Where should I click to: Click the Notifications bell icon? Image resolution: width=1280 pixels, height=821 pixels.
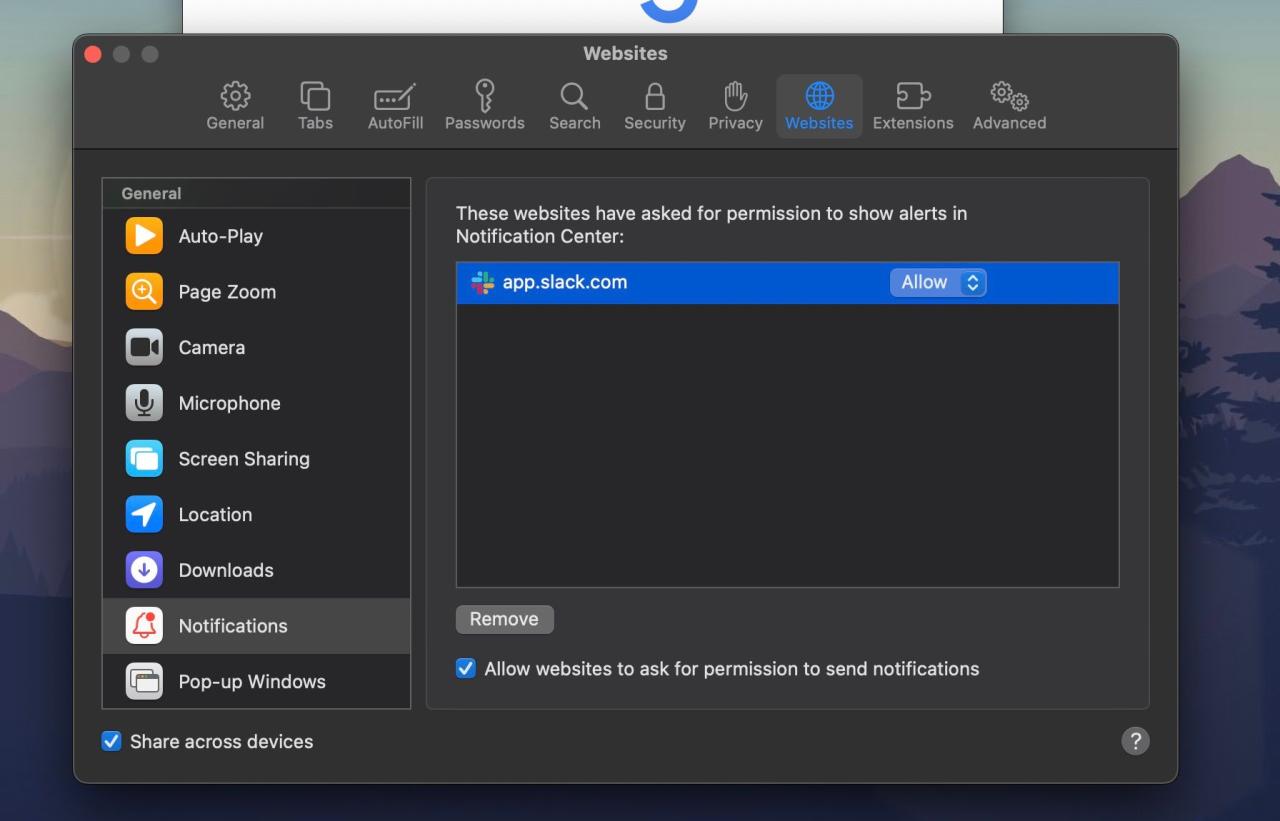coord(144,626)
